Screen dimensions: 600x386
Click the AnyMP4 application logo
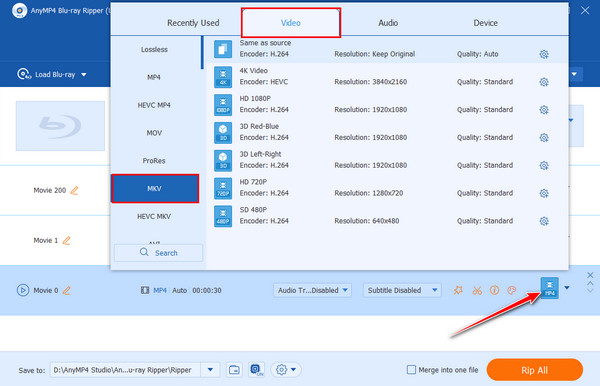click(19, 10)
